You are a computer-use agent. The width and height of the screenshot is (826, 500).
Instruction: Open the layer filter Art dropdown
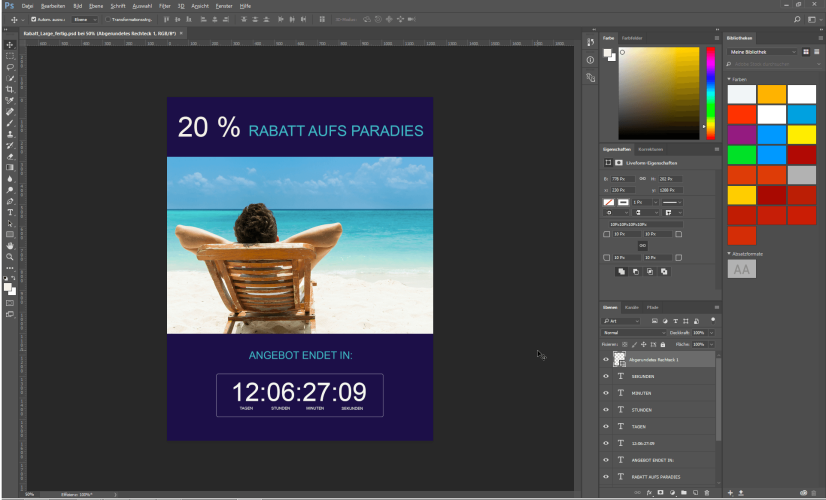click(621, 321)
